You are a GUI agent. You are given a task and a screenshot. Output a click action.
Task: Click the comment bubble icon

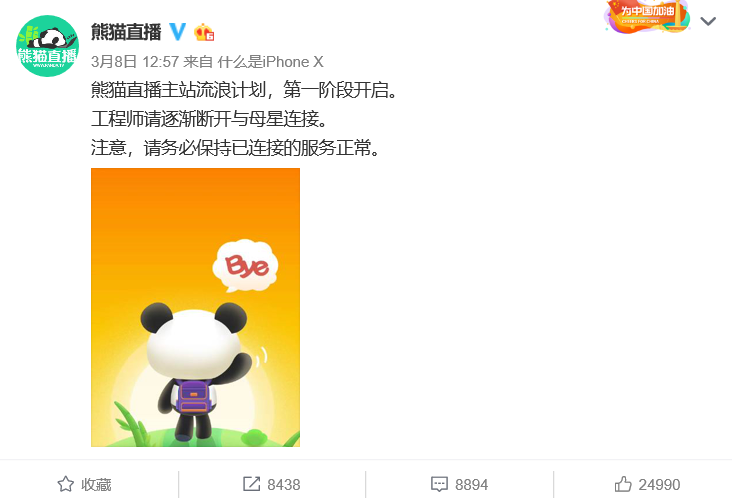(x=439, y=484)
